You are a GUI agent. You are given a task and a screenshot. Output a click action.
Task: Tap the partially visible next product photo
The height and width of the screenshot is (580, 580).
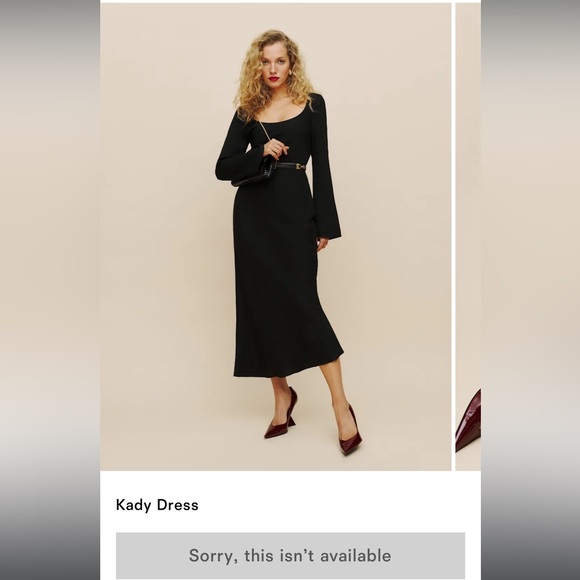(468, 237)
